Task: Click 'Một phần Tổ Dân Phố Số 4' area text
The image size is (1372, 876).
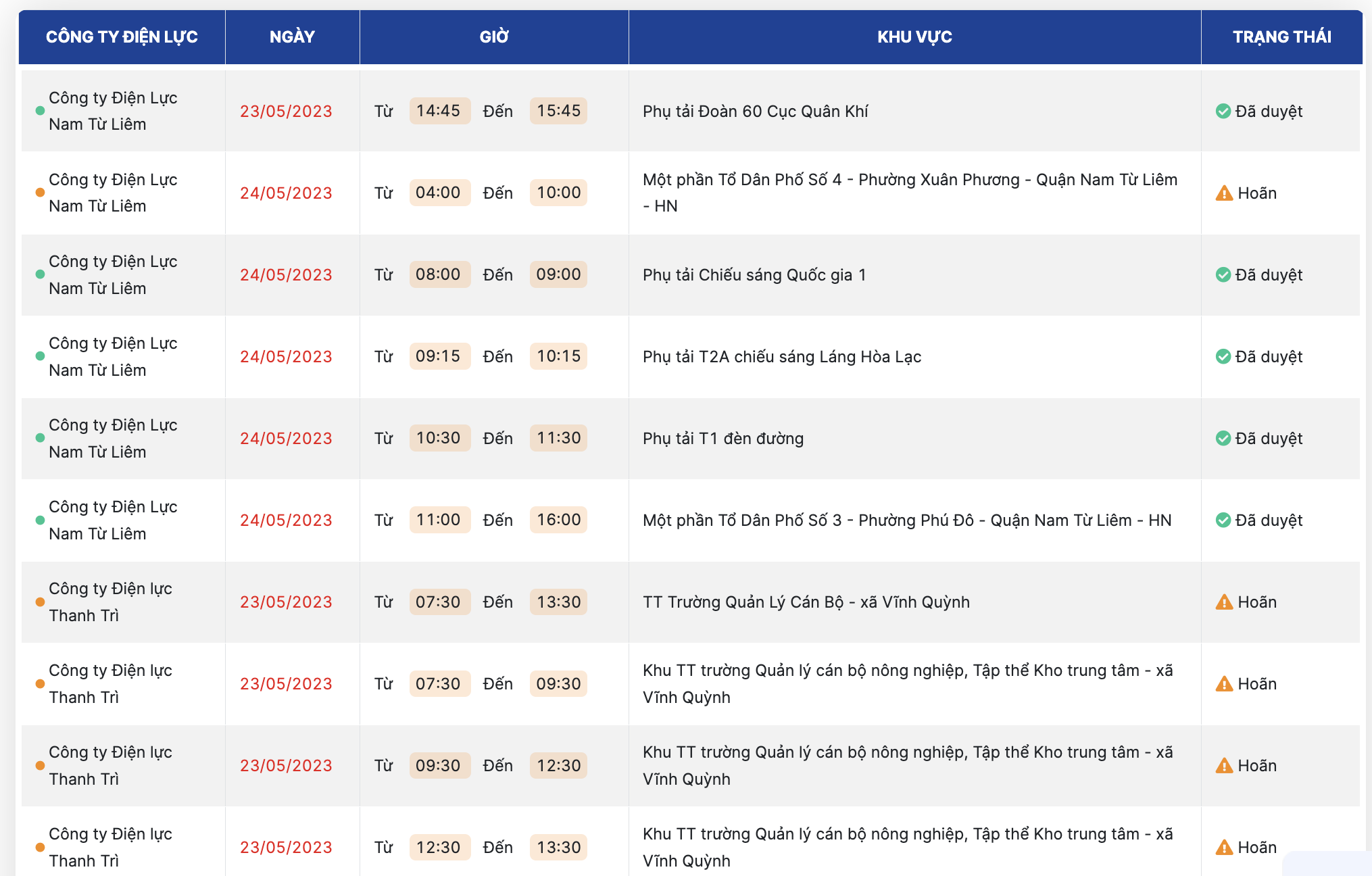Action: 910,193
